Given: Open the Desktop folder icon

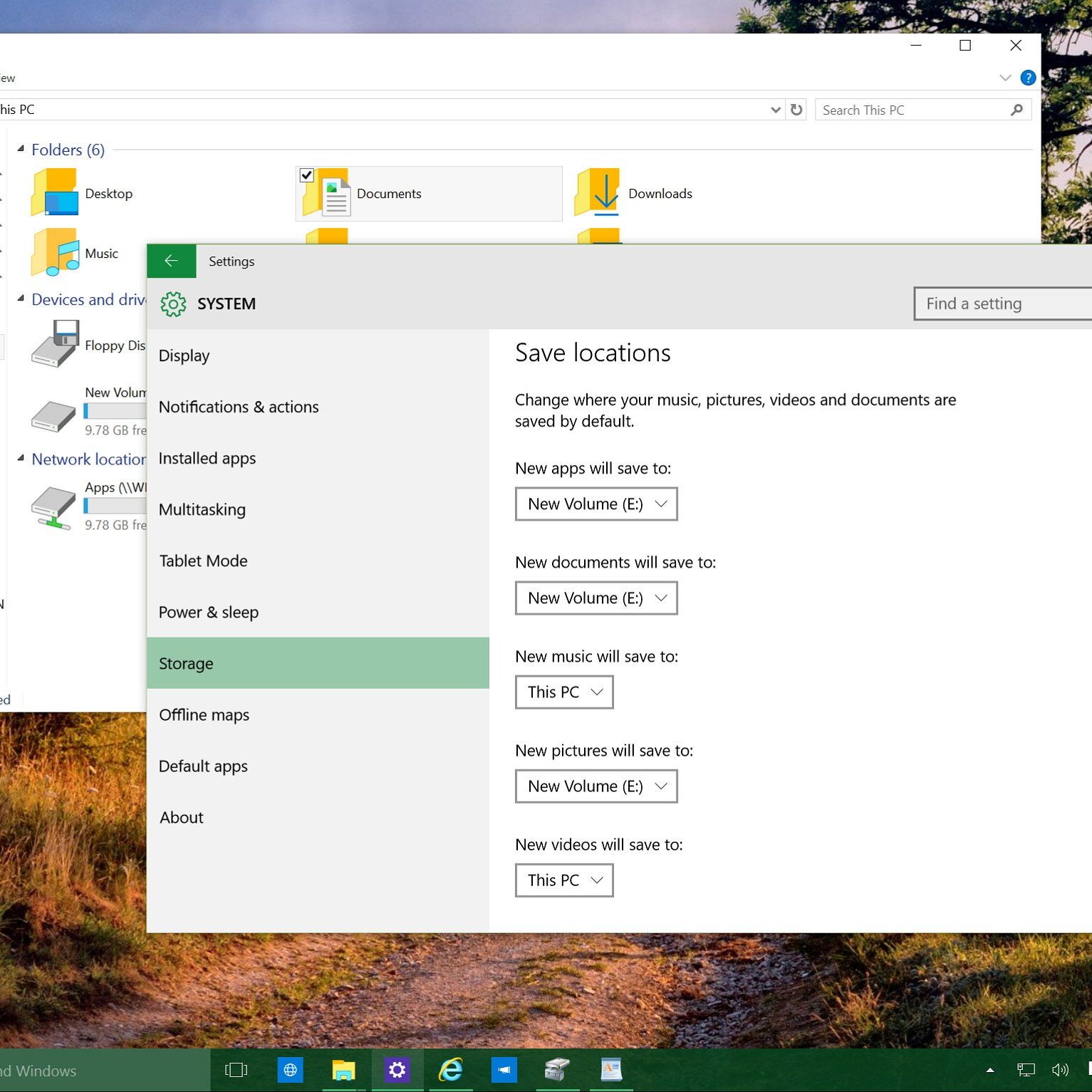Looking at the screenshot, I should pos(55,193).
